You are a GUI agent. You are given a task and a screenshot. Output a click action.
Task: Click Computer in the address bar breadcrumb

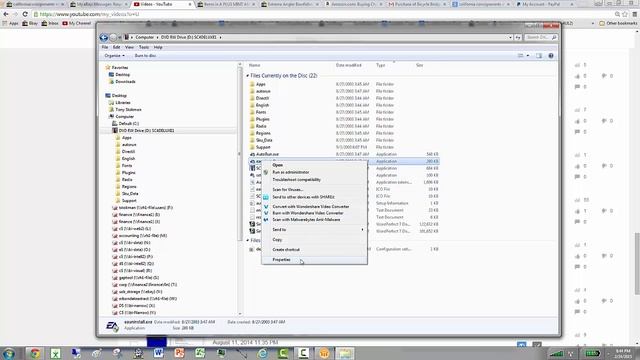(x=144, y=37)
